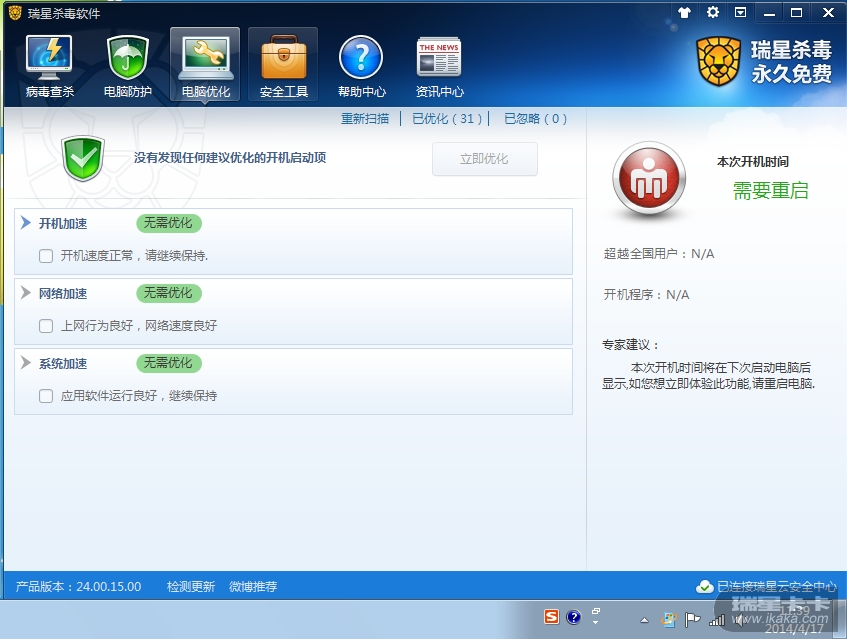This screenshot has width=847, height=639.
Task: Expand the 开机加速 section arrow
Action: coord(25,223)
